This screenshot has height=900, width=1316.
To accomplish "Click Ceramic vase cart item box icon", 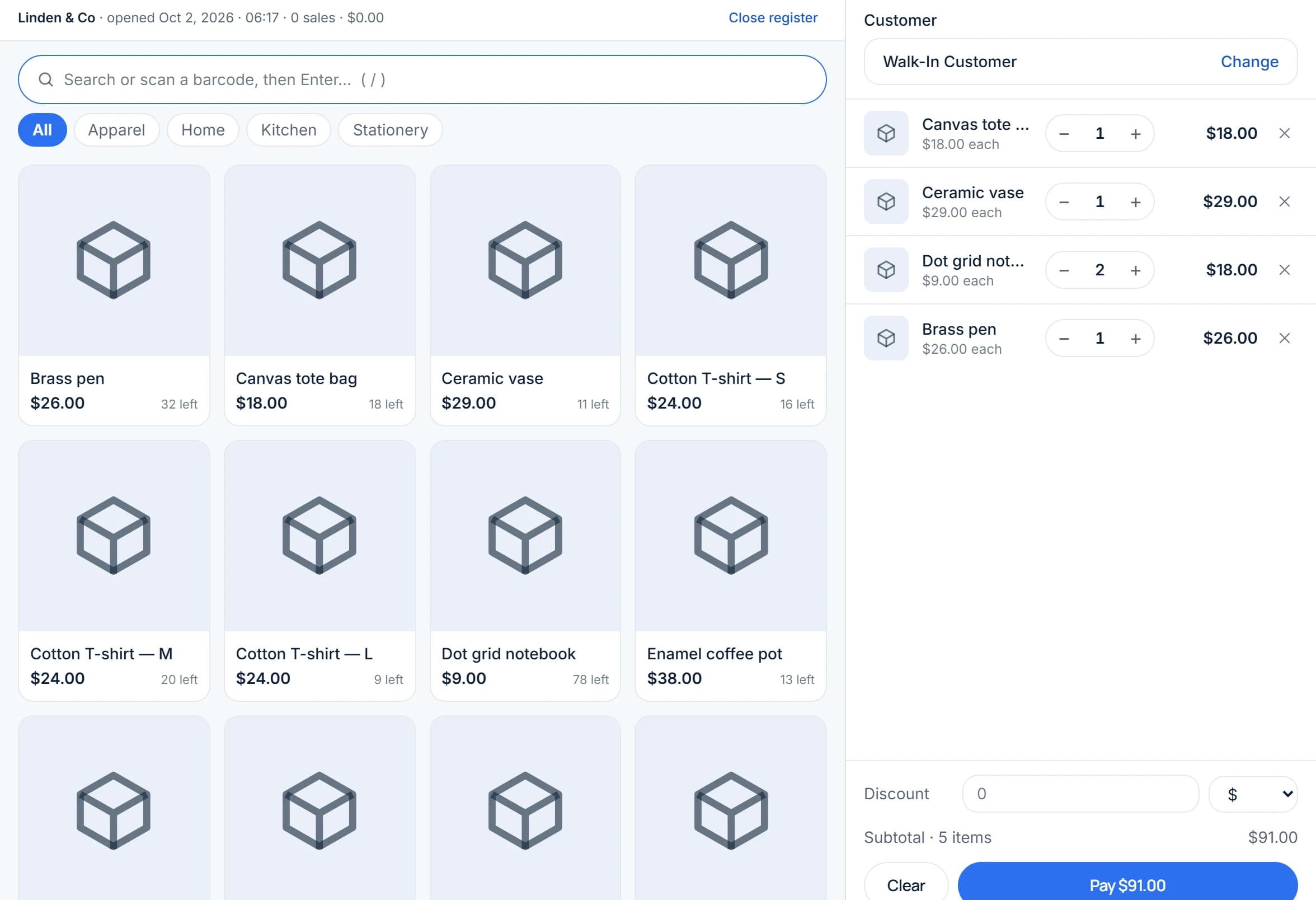I will [x=886, y=201].
